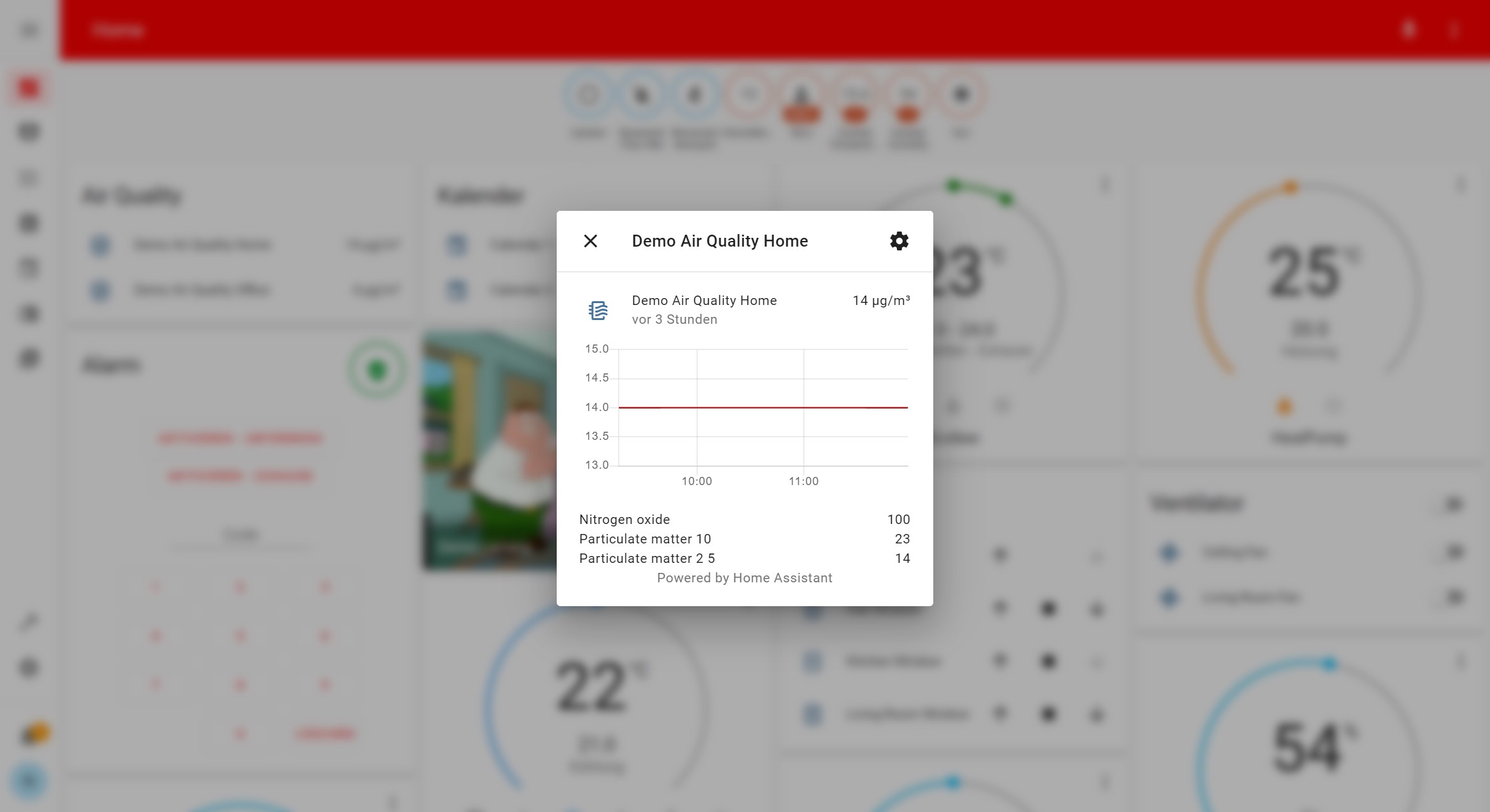The width and height of the screenshot is (1490, 812).
Task: Click the green alarm status icon
Action: (x=377, y=370)
